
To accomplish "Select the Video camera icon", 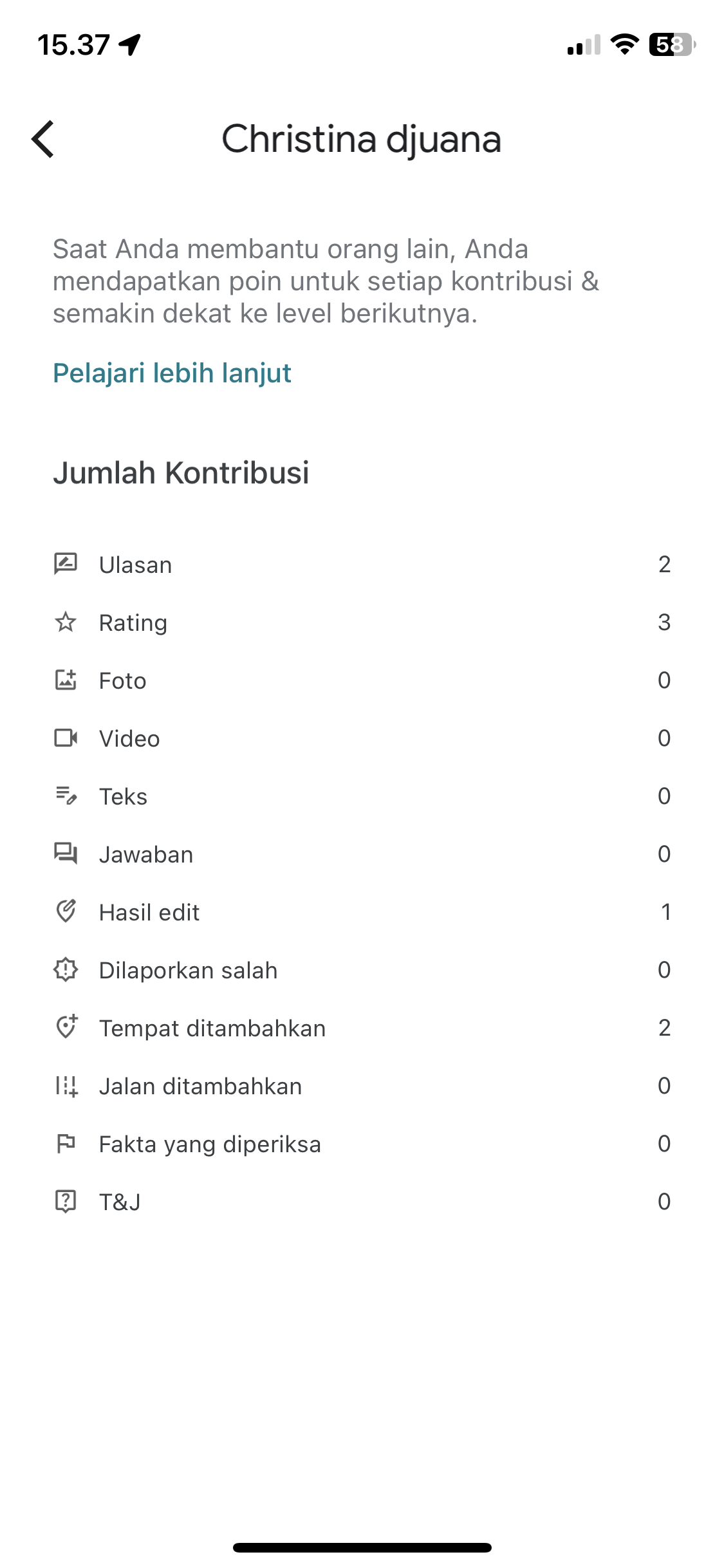I will [66, 738].
